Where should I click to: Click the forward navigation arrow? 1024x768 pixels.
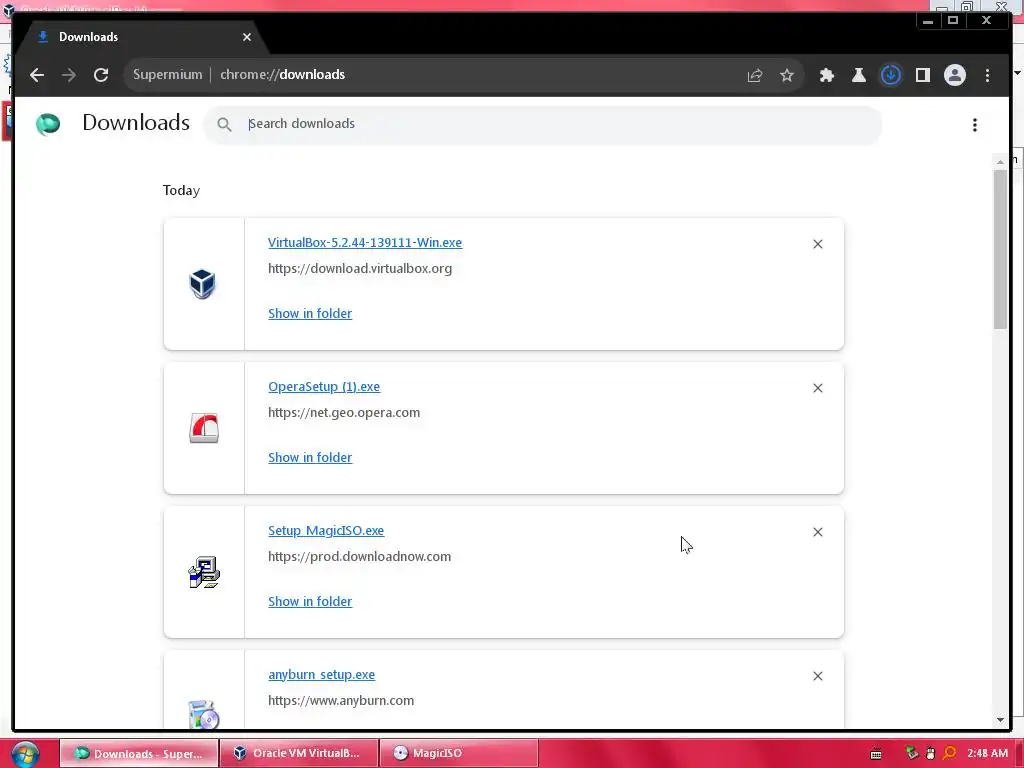click(69, 75)
